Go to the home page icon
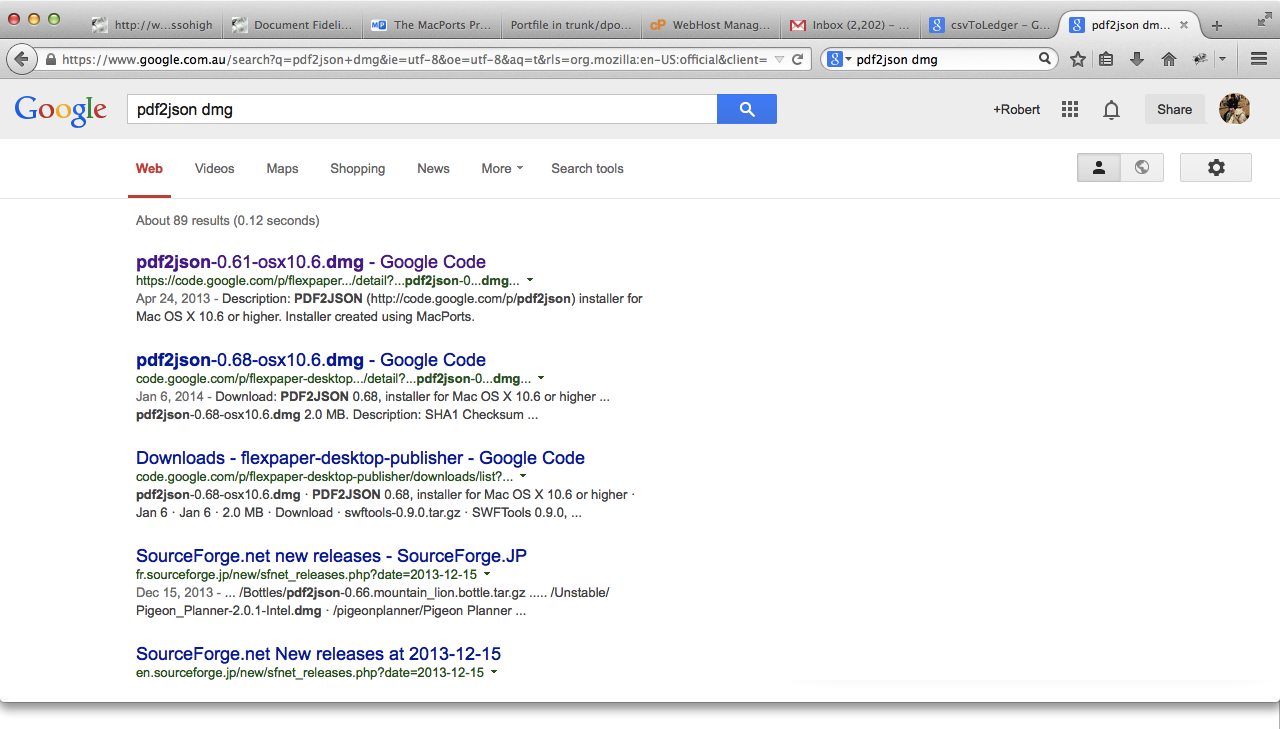This screenshot has width=1280, height=729. [1168, 59]
